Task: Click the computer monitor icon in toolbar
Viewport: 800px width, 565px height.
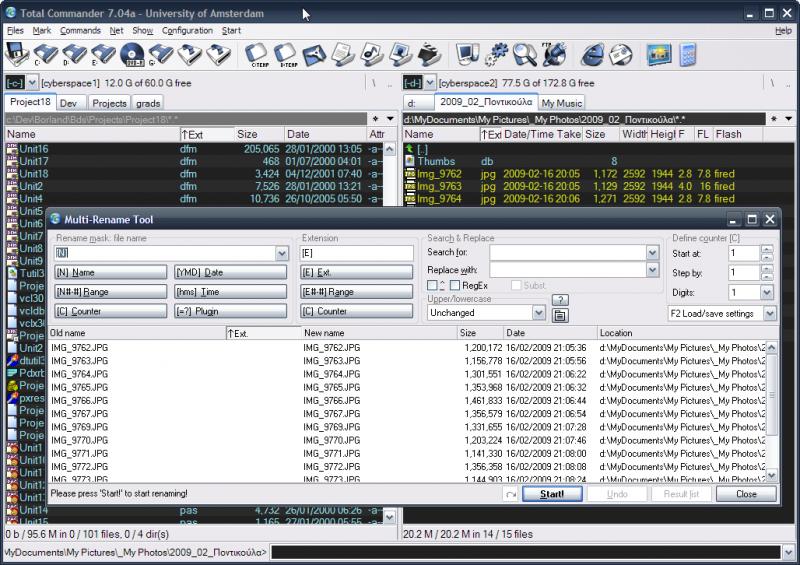Action: click(467, 55)
